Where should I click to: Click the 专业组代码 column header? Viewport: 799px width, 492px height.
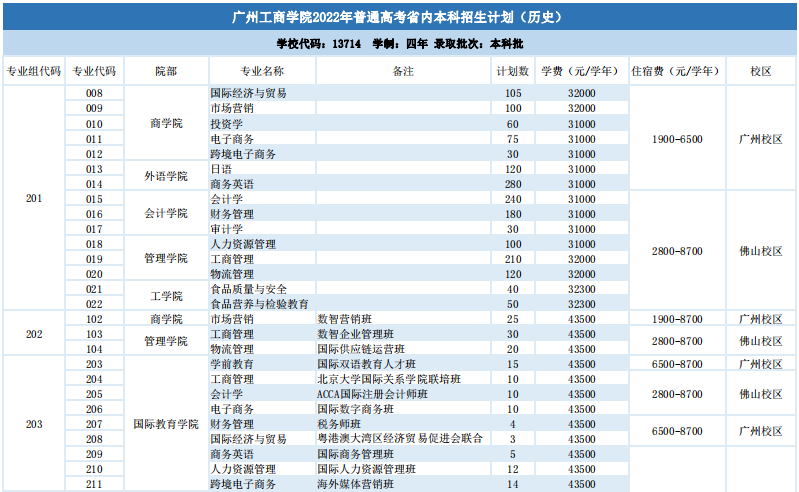pyautogui.click(x=34, y=71)
